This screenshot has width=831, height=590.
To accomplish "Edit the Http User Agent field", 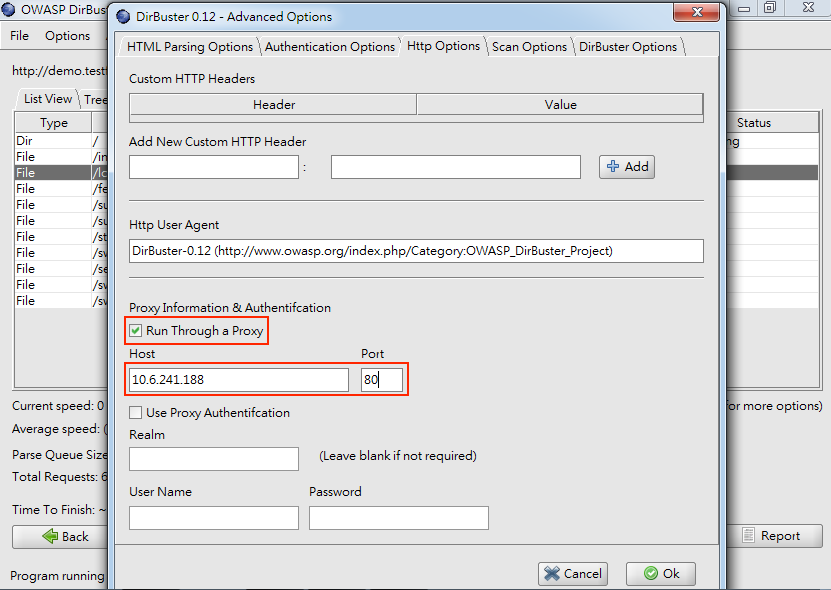I will tap(416, 251).
